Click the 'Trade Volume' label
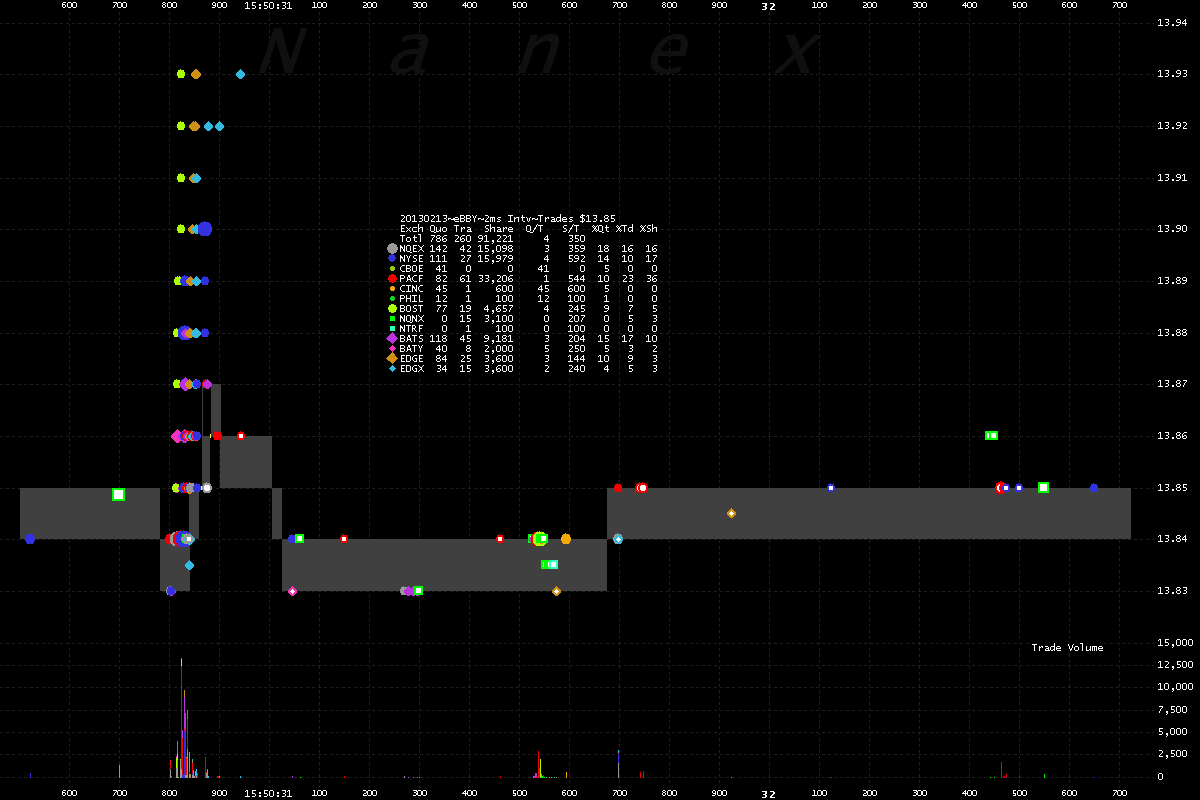This screenshot has width=1200, height=800. point(1068,648)
